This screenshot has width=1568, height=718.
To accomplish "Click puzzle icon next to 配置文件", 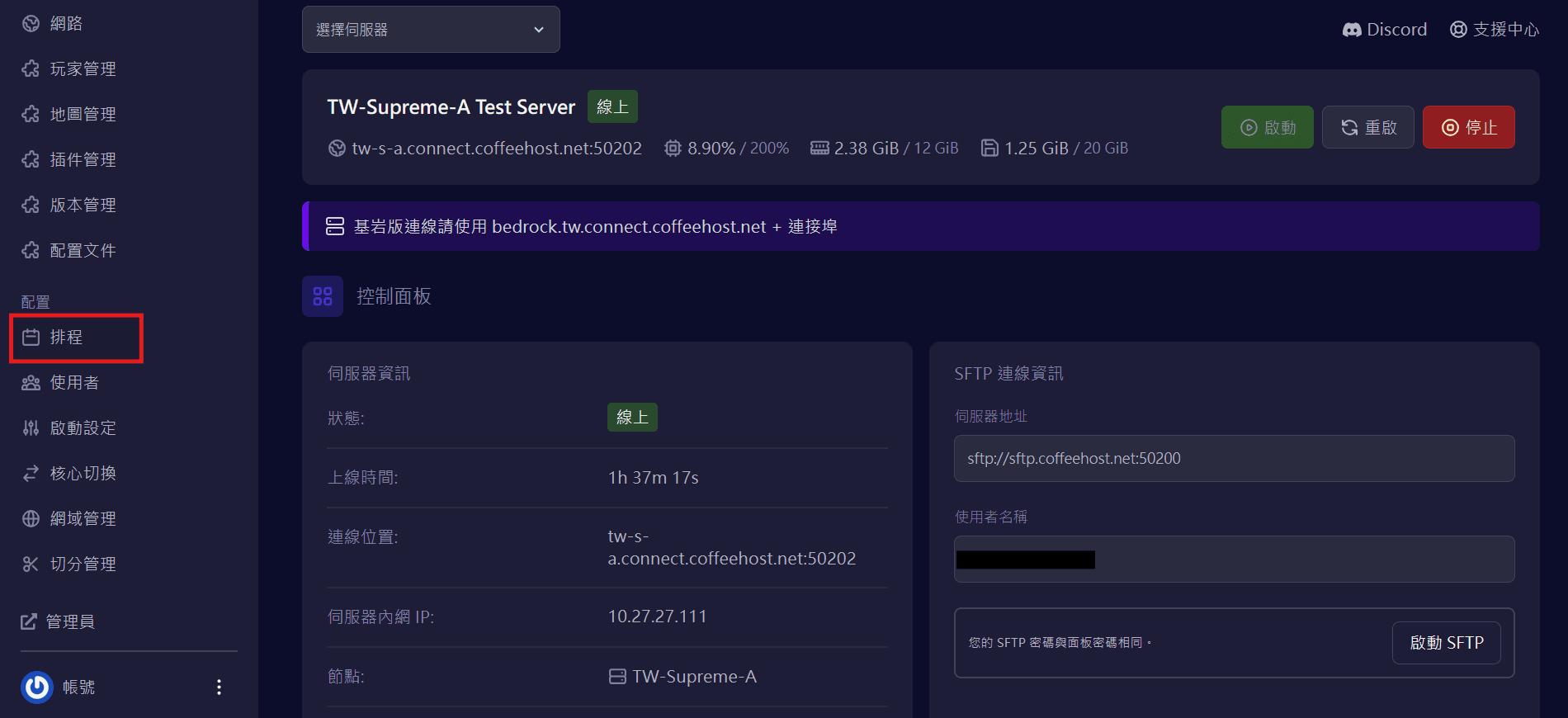I will point(31,250).
